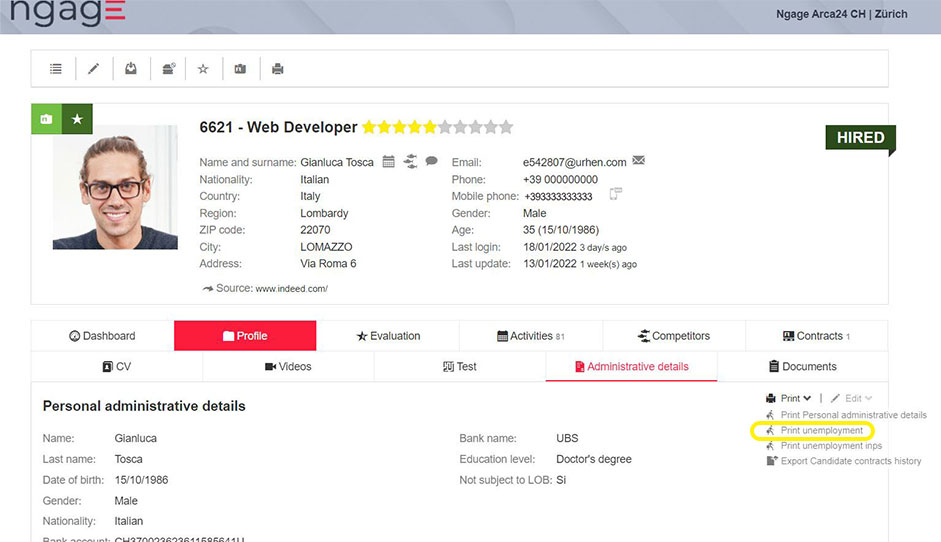Open the Documents sub-tab
The width and height of the screenshot is (941, 542).
tap(802, 367)
